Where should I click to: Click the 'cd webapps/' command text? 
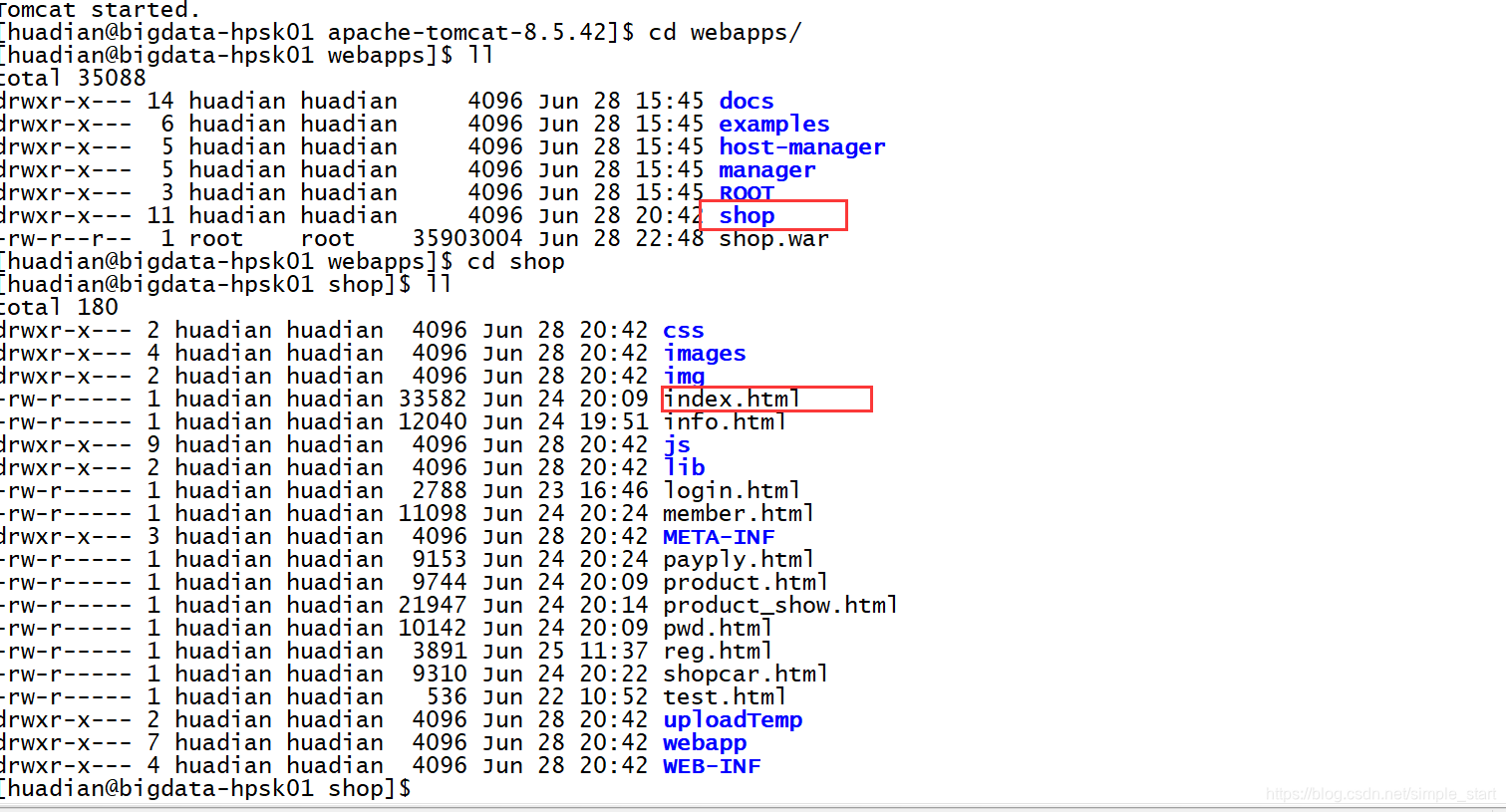pos(726,32)
